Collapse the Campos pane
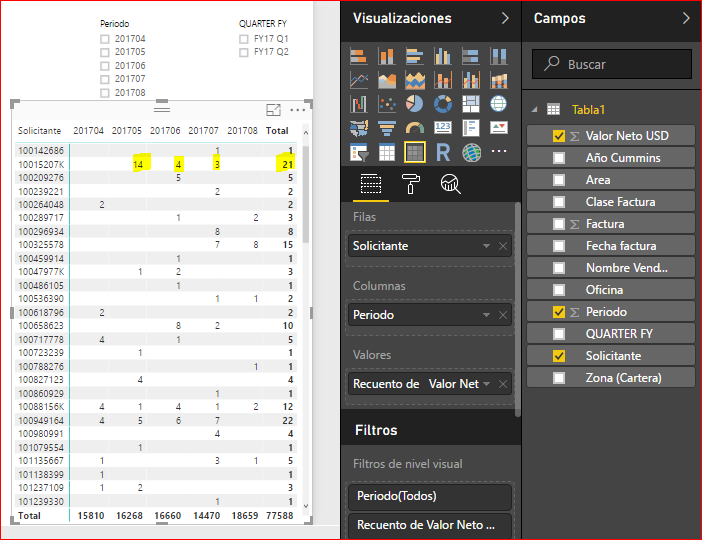This screenshot has width=702, height=540. [686, 18]
